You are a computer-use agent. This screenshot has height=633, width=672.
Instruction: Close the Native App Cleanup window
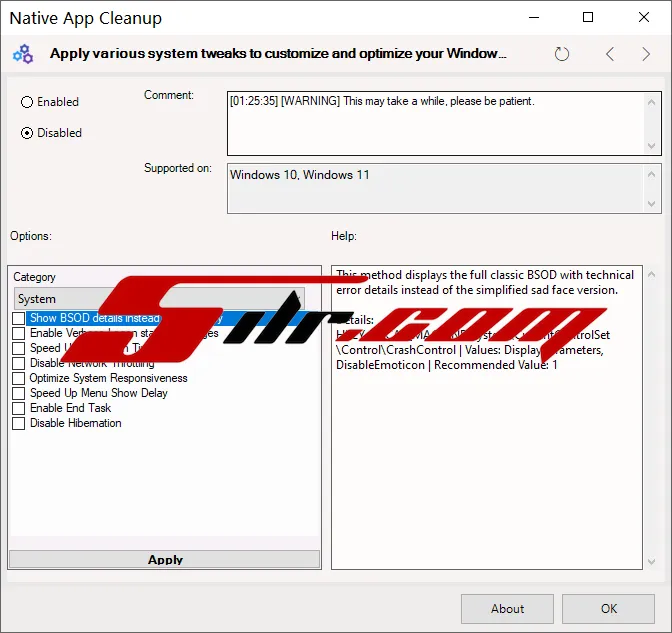[x=644, y=18]
